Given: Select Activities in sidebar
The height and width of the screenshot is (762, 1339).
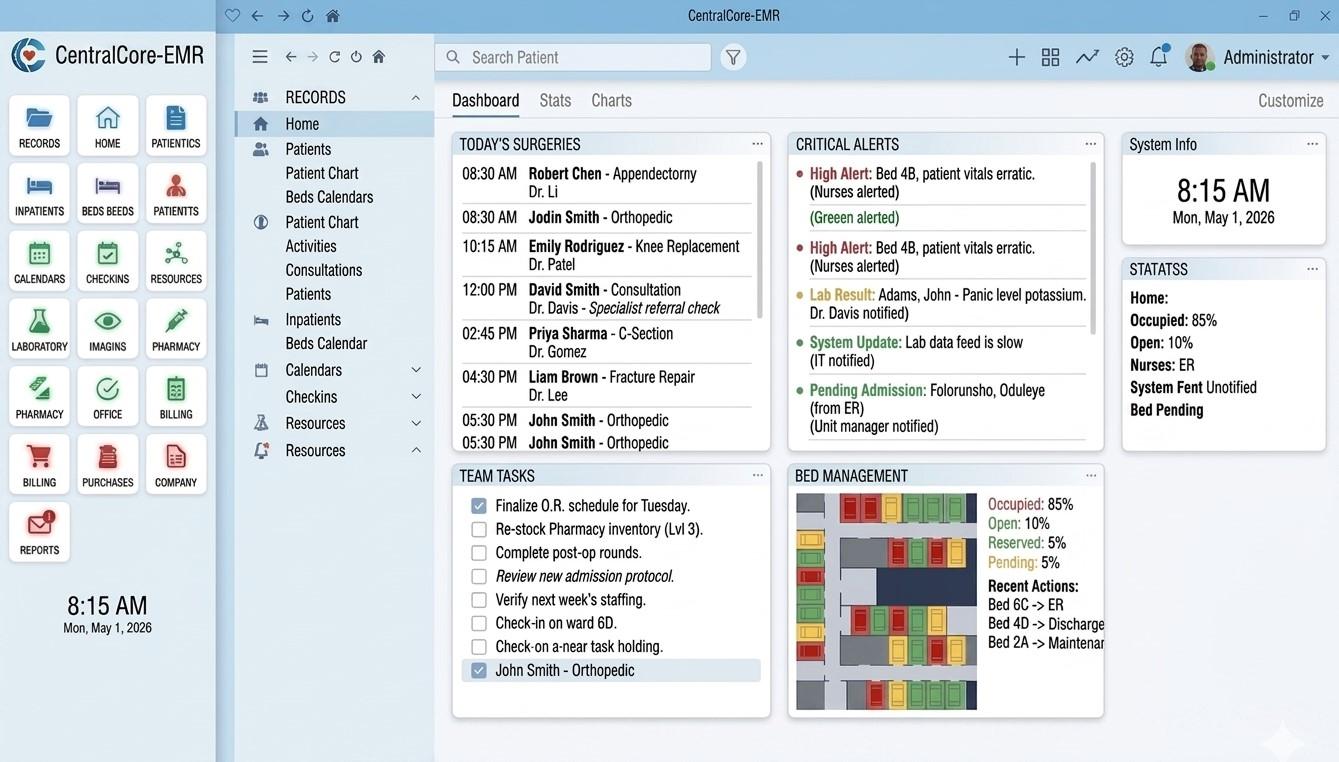Looking at the screenshot, I should tap(311, 246).
